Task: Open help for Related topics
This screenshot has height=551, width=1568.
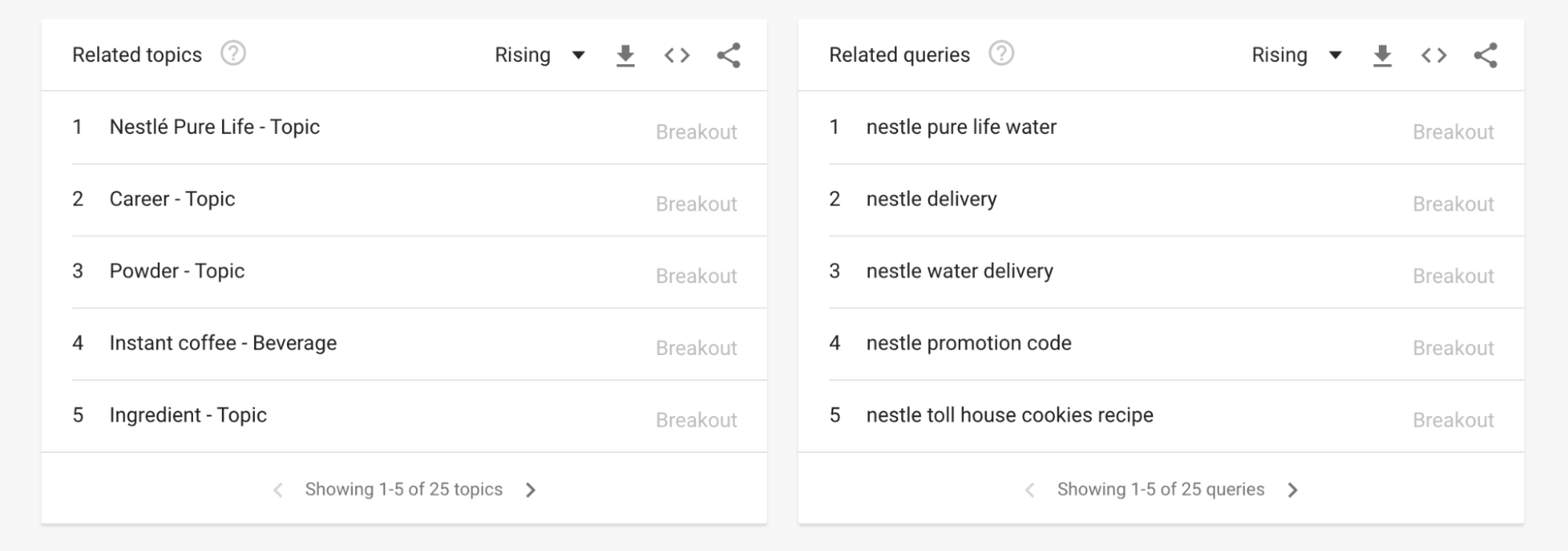Action: 233,54
